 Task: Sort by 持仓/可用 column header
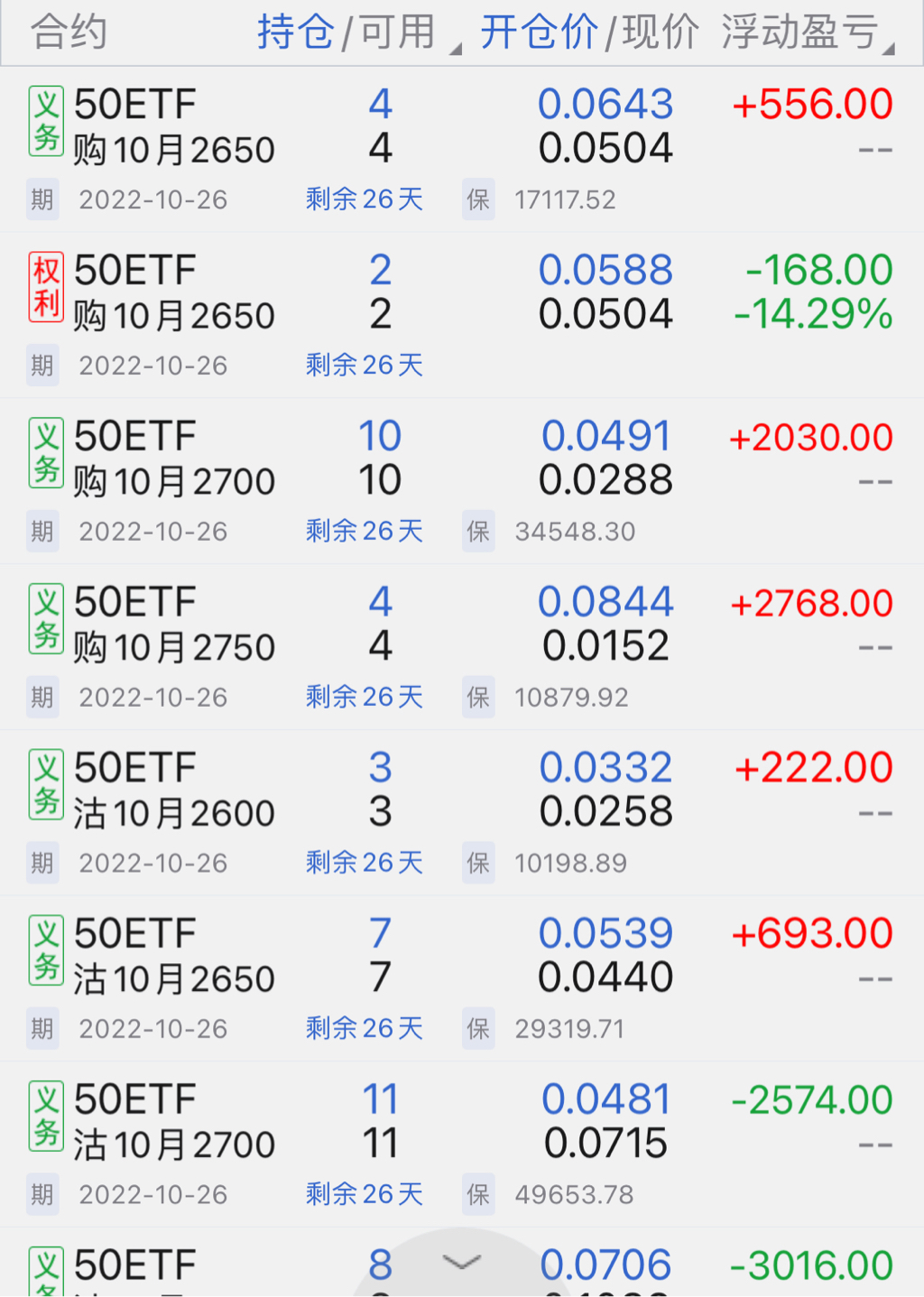(x=346, y=32)
